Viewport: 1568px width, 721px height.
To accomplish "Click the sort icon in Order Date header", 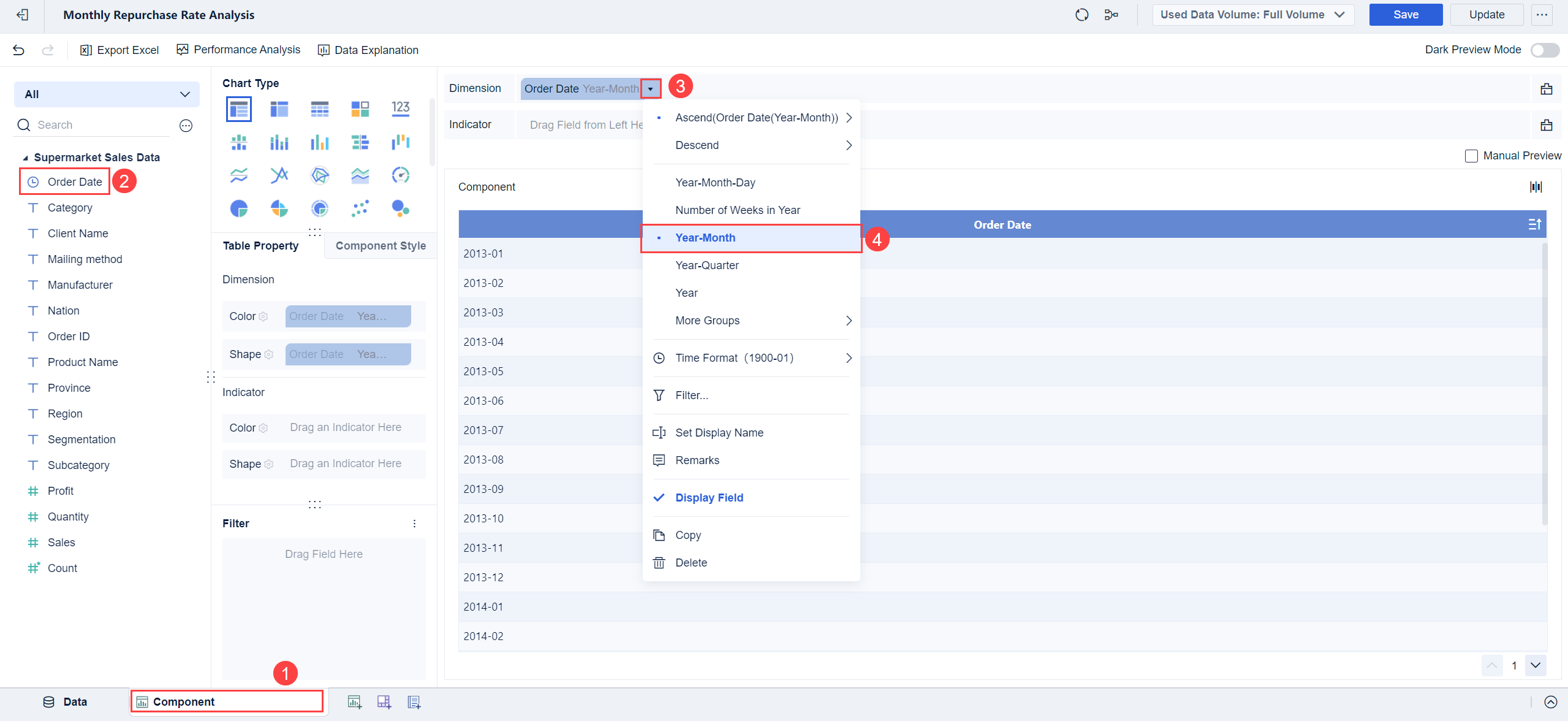I will [1534, 225].
